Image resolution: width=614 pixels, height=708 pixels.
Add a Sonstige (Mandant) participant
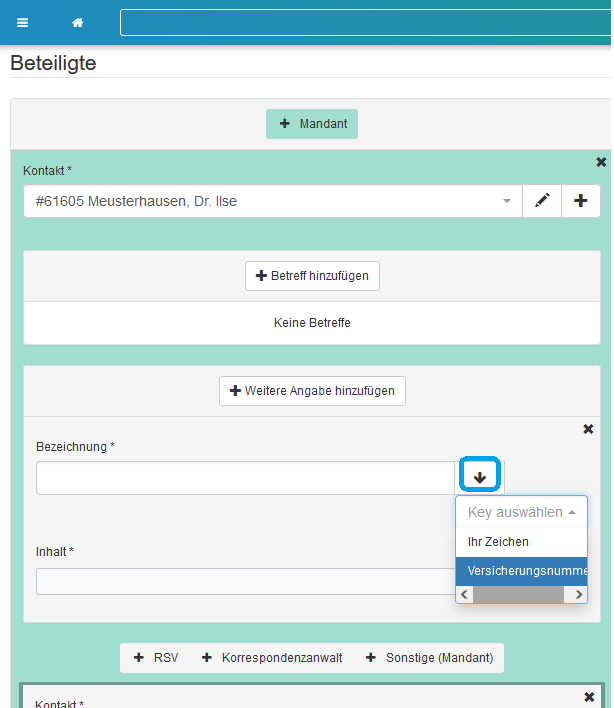[x=432, y=658]
